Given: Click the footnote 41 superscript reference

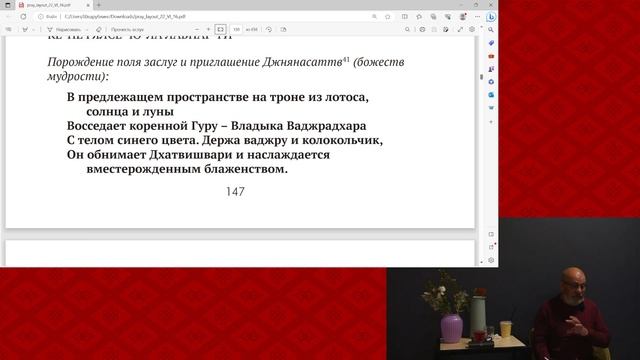Looking at the screenshot, I should pos(346,60).
